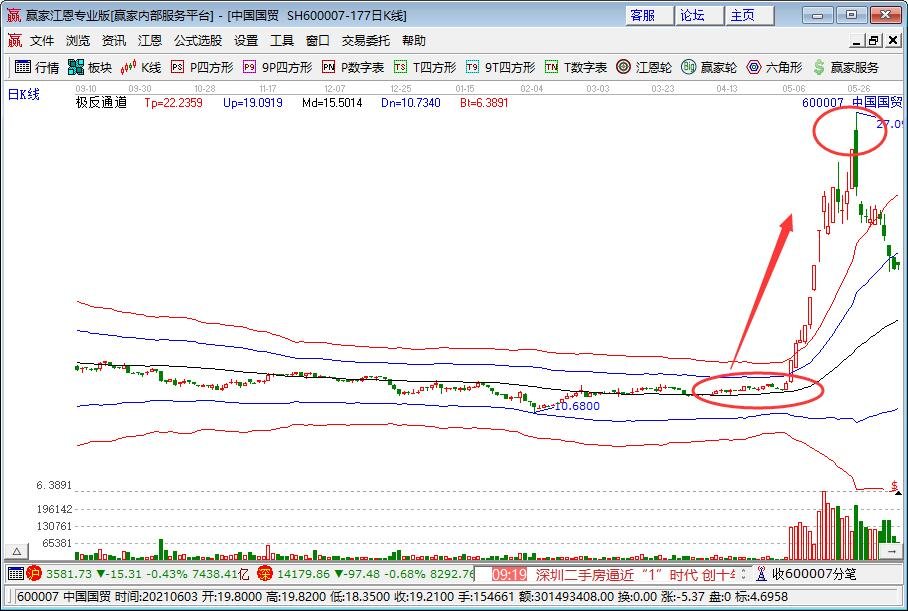Open the 9T四方形 tool
This screenshot has width=908, height=611.
tap(500, 67)
